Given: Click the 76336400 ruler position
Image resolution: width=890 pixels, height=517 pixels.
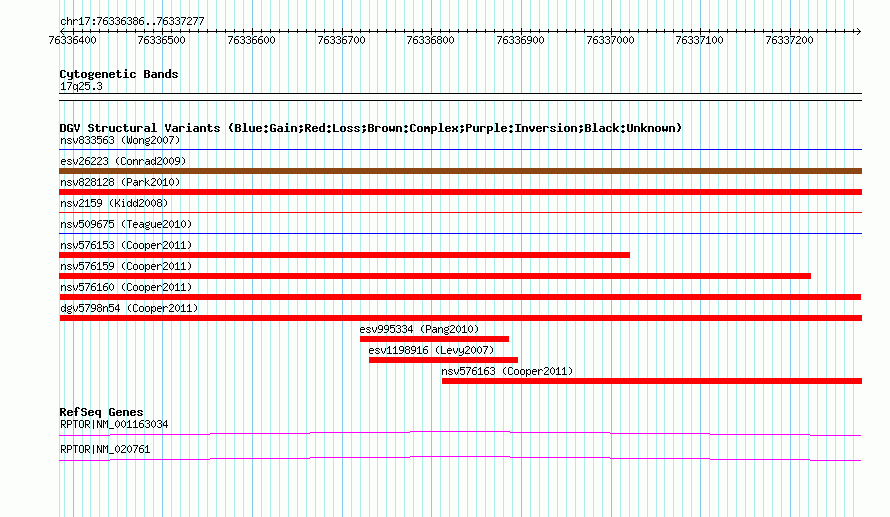Looking at the screenshot, I should click(73, 40).
